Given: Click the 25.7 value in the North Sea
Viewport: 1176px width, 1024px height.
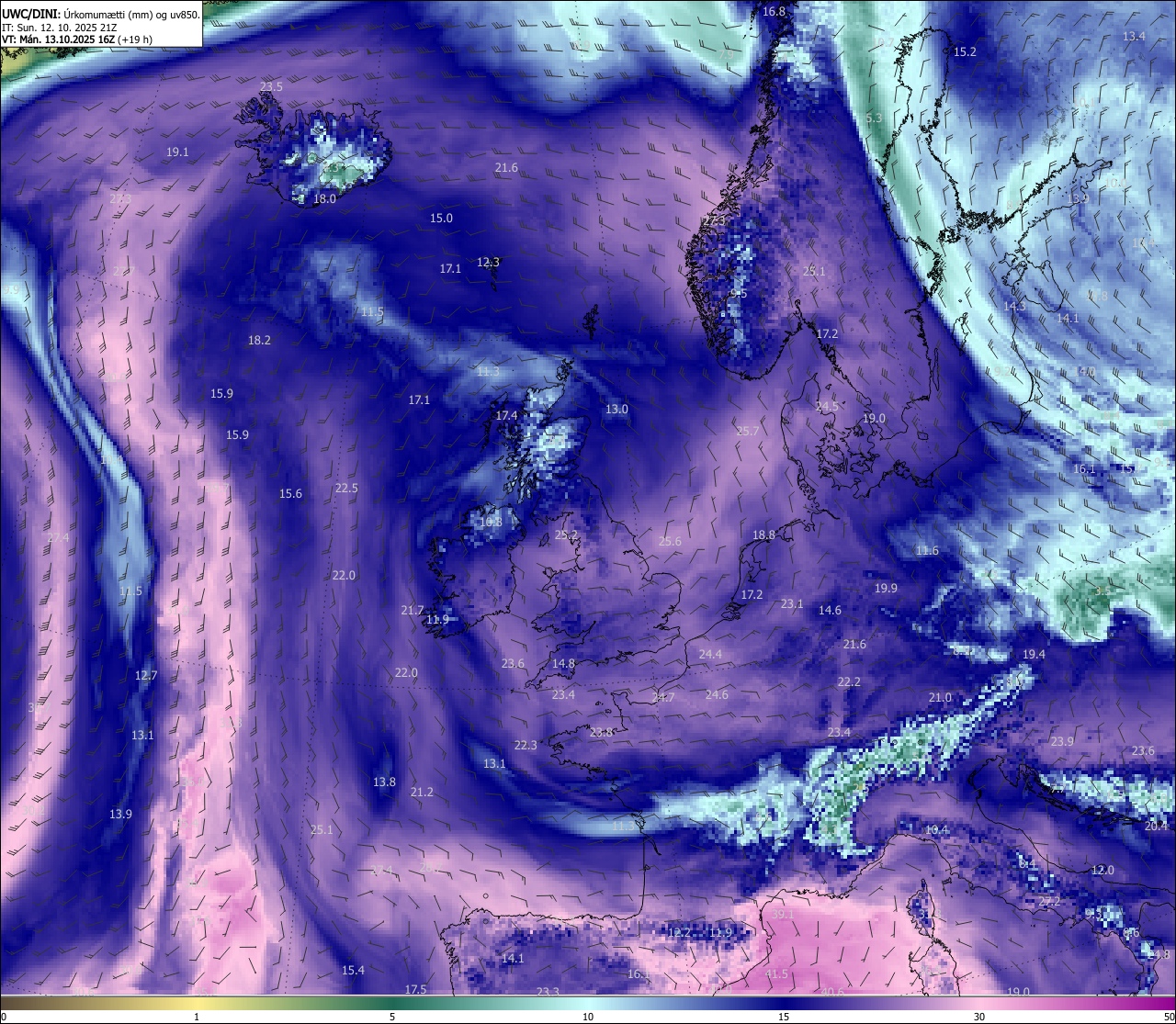Looking at the screenshot, I should [748, 432].
